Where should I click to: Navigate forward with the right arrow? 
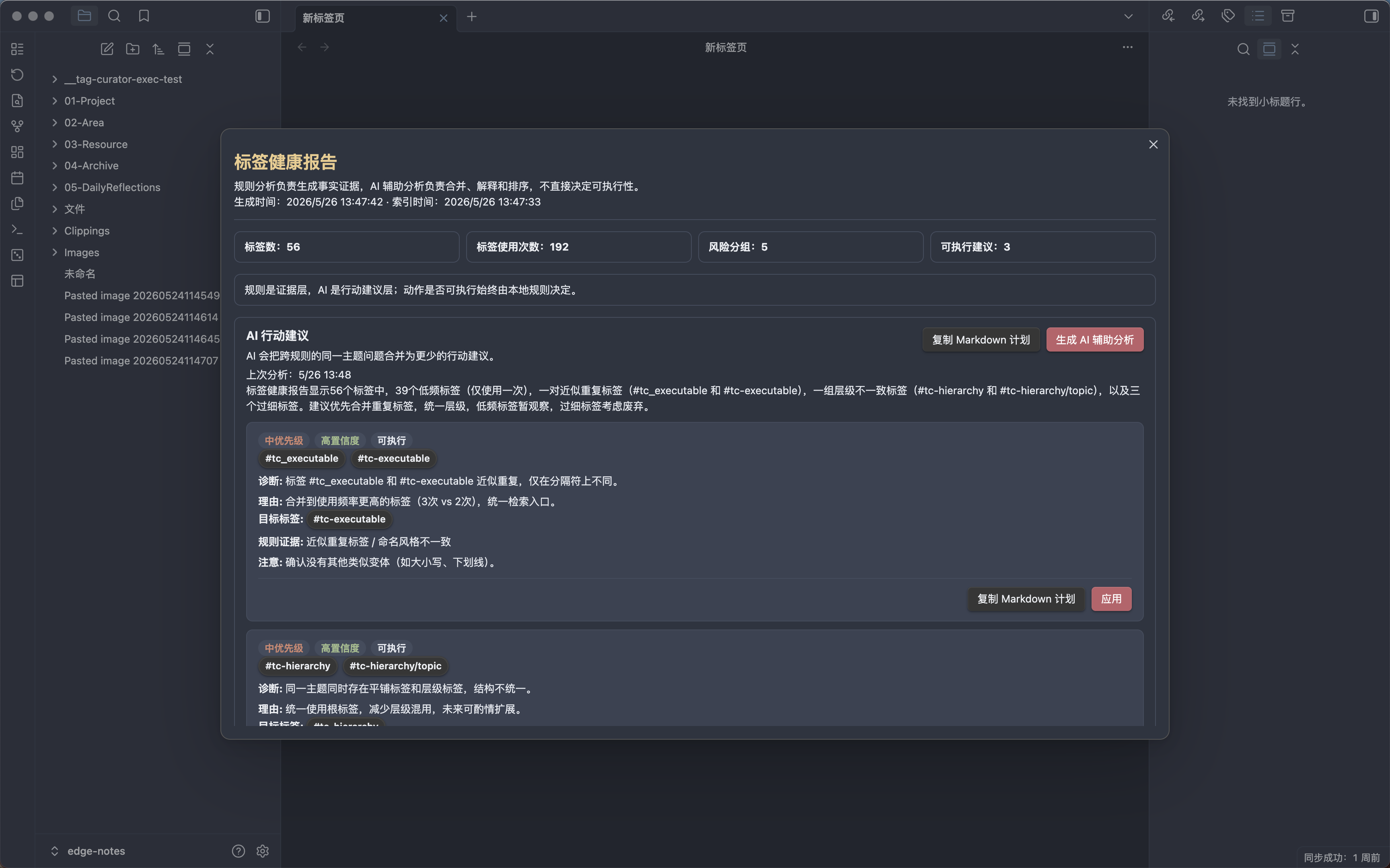325,47
